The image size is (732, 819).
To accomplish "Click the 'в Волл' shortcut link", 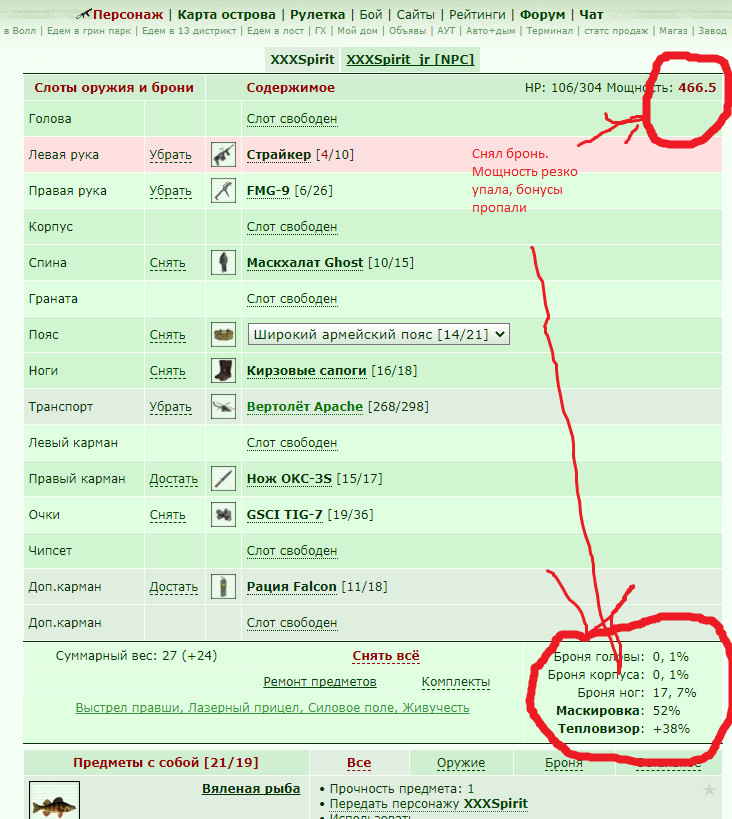I will coord(20,31).
